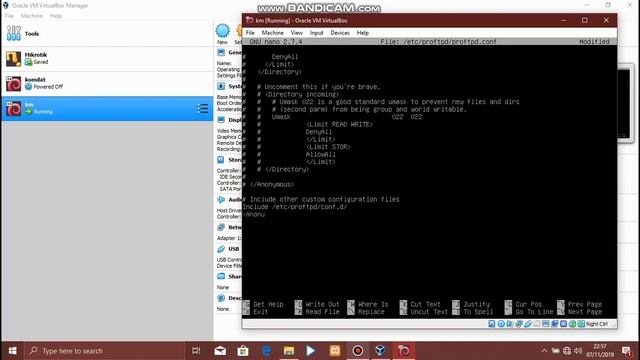Open the XAMPP icon on taskbar
Viewport: 640px width, 360px height.
pos(335,351)
